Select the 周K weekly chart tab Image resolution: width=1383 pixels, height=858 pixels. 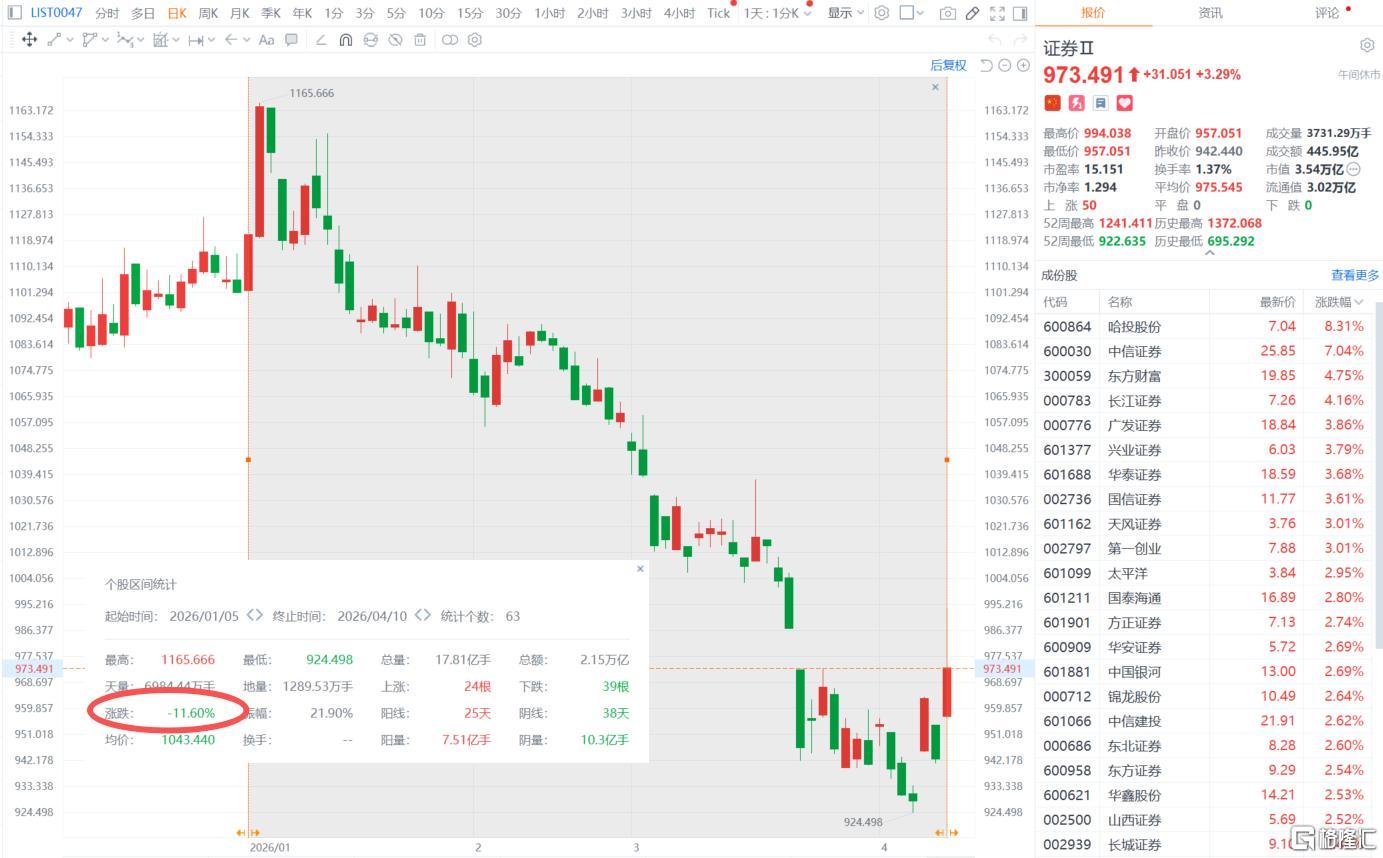pyautogui.click(x=208, y=13)
